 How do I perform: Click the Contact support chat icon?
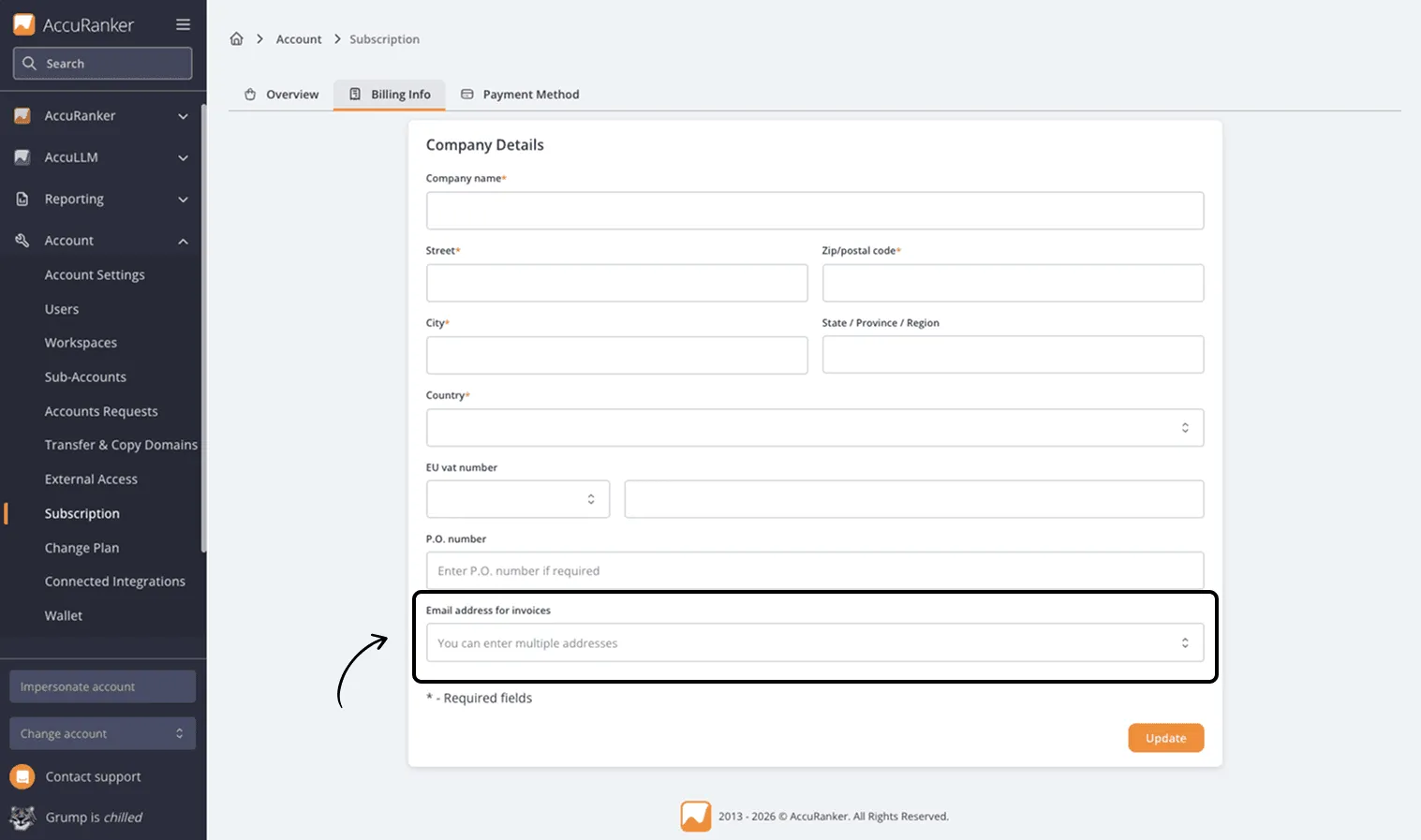tap(22, 776)
